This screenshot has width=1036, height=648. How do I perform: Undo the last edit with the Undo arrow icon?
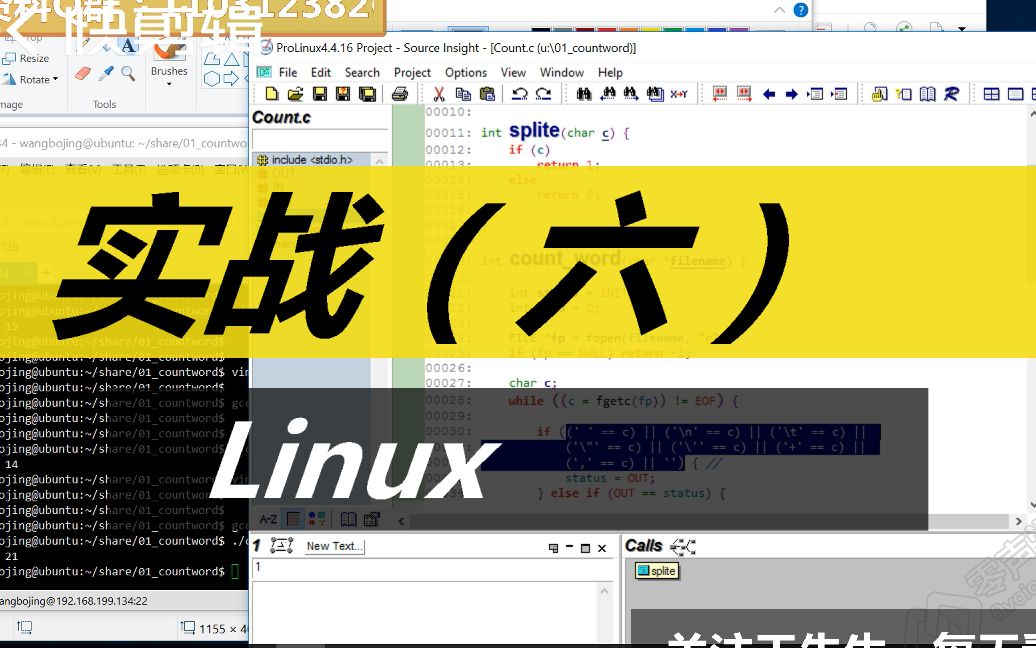tap(521, 93)
